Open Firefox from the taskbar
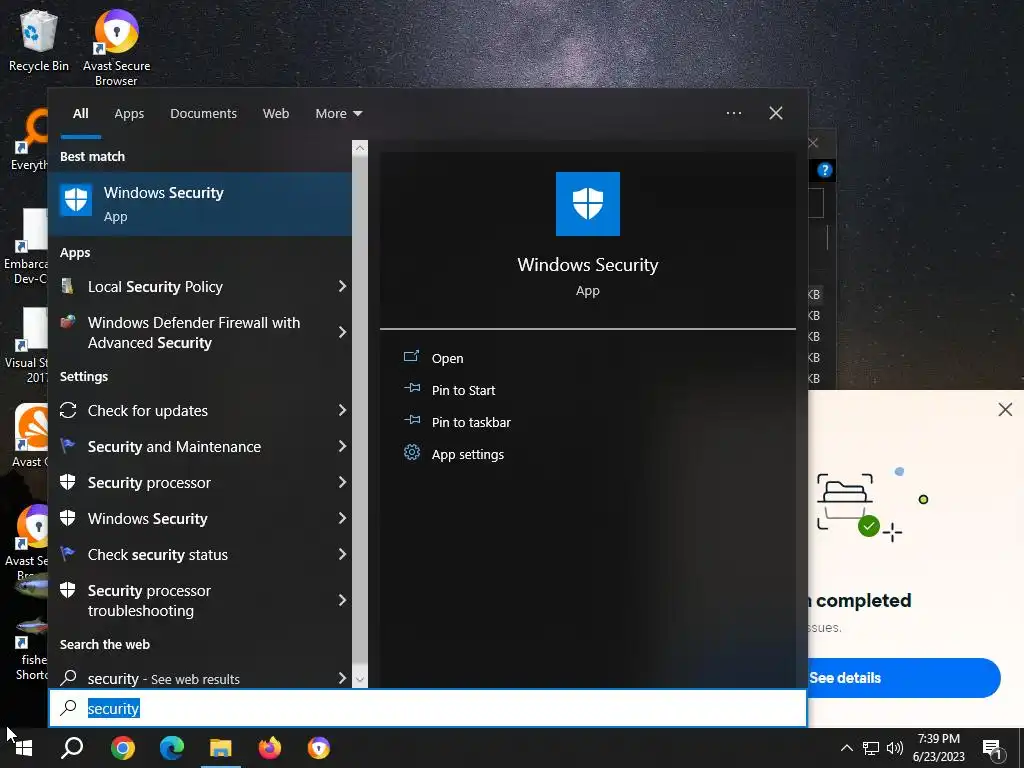Screen dimensions: 1024x768 tap(270, 748)
